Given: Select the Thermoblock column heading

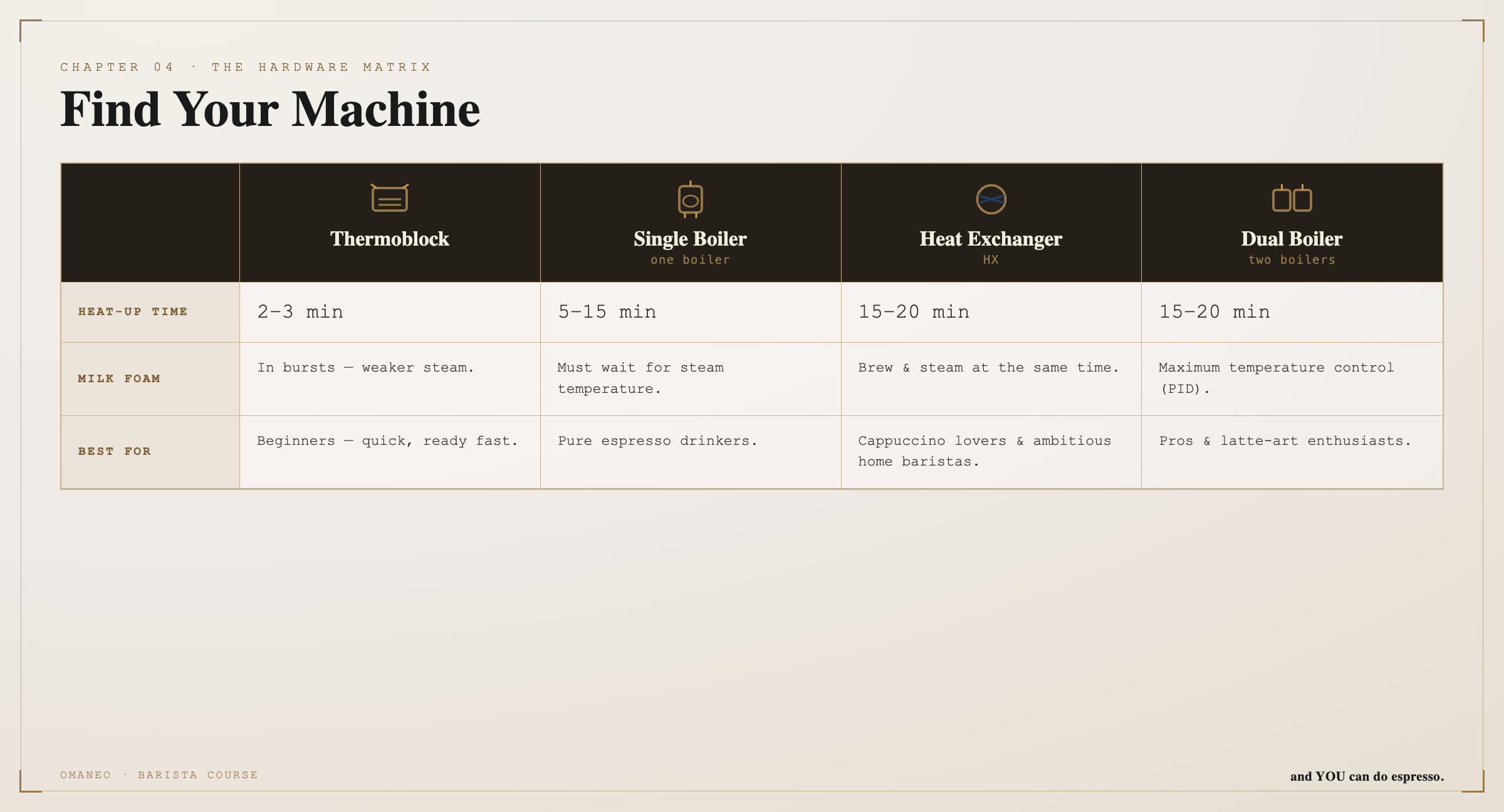Looking at the screenshot, I should pos(389,239).
